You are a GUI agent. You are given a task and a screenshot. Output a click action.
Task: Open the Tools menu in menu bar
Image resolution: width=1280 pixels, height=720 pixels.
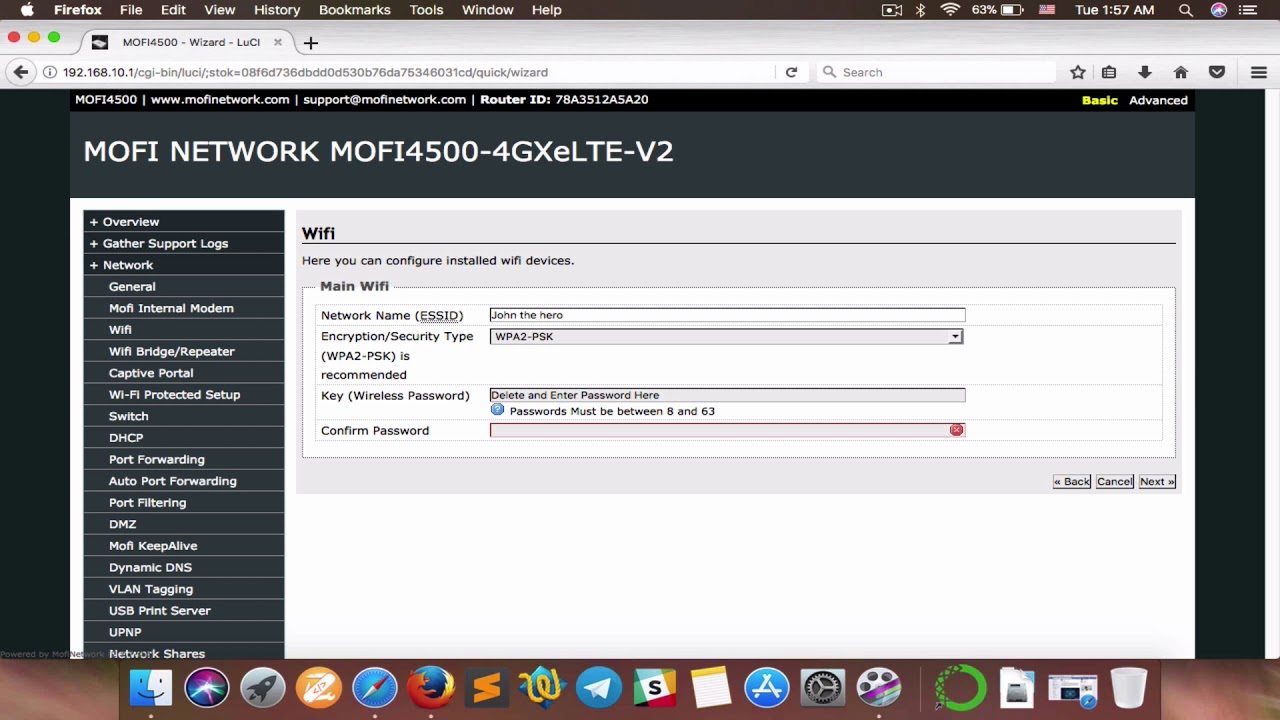coord(426,10)
